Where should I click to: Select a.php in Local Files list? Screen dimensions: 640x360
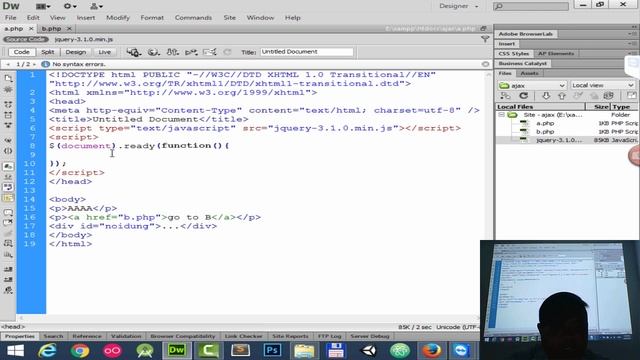pyautogui.click(x=545, y=123)
